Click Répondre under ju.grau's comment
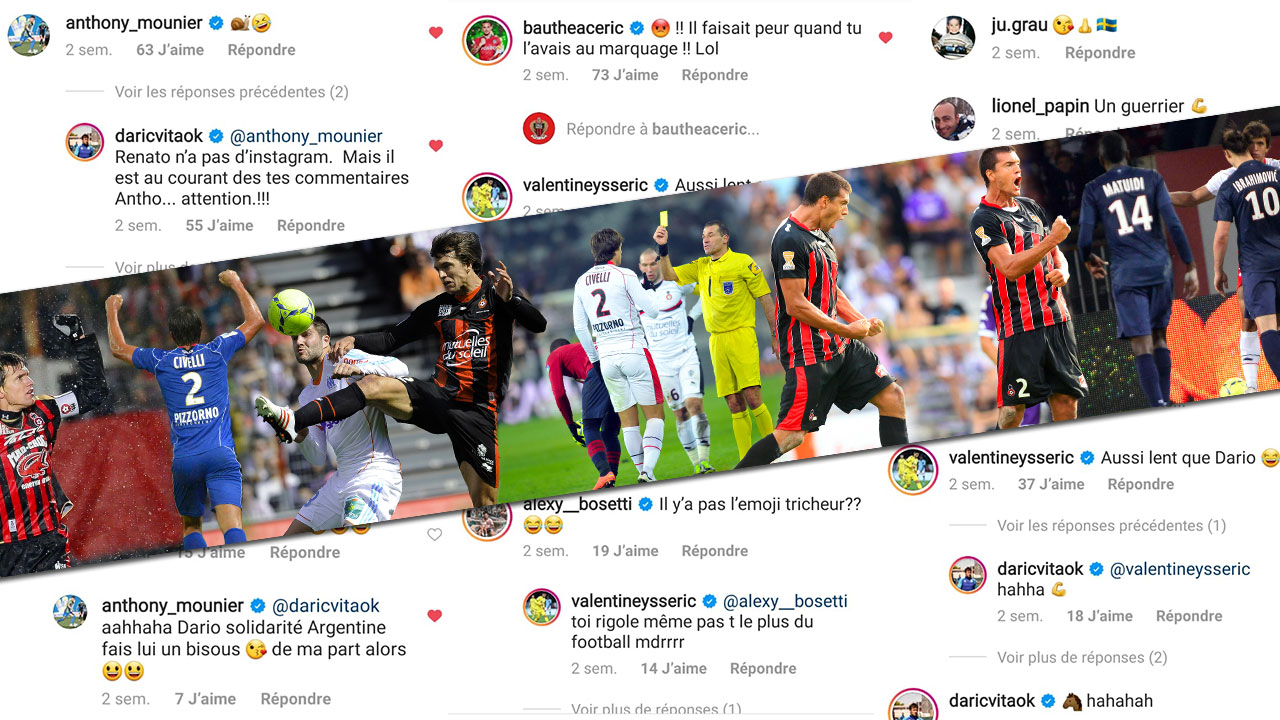This screenshot has width=1280, height=720. pos(1100,53)
